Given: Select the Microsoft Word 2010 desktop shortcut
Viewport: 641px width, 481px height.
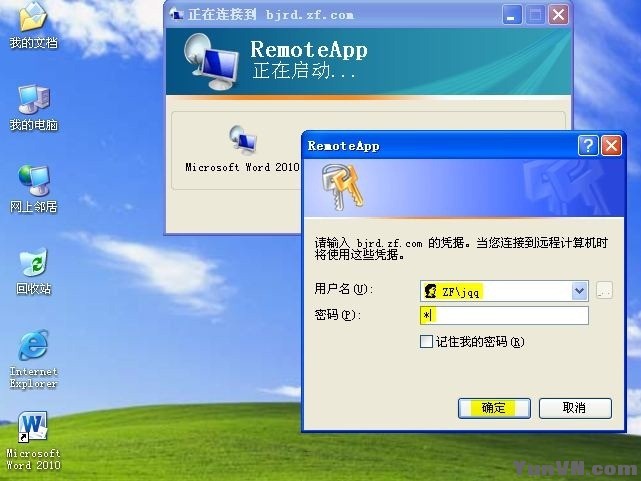Looking at the screenshot, I should [33, 441].
